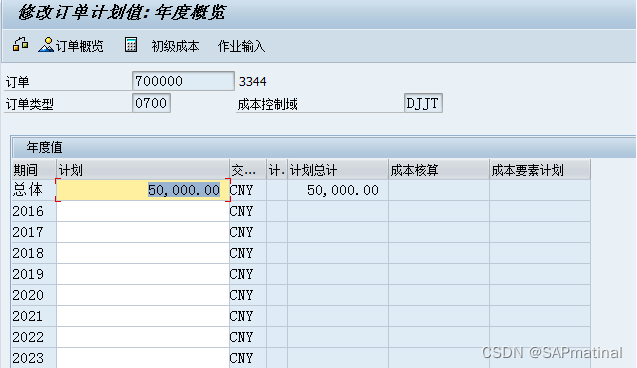Click the 2021 plan input field
Viewport: 637px width, 368px height.
143,316
